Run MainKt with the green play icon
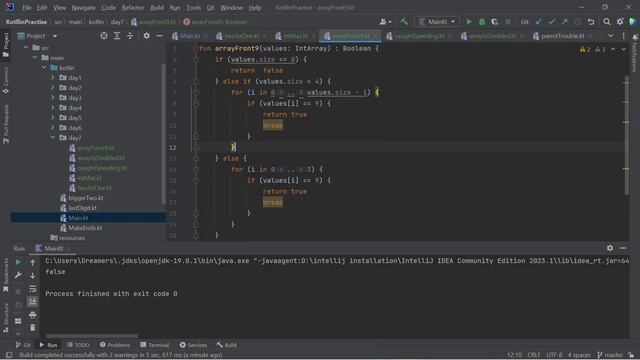The height and width of the screenshot is (360, 640). click(x=469, y=22)
